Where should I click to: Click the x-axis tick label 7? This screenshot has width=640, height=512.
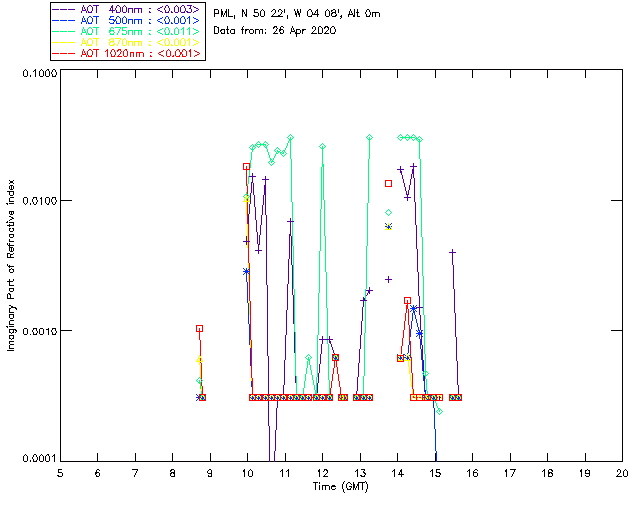coord(135,474)
